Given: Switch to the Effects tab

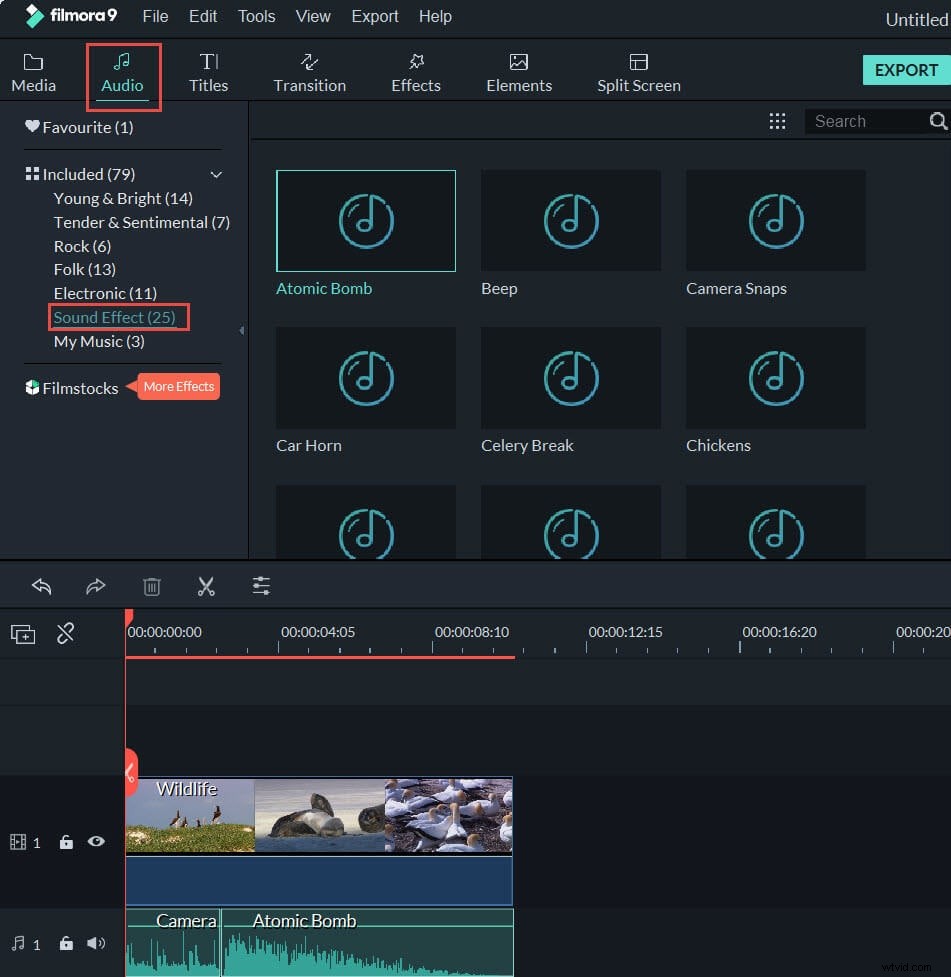Looking at the screenshot, I should click(x=416, y=70).
